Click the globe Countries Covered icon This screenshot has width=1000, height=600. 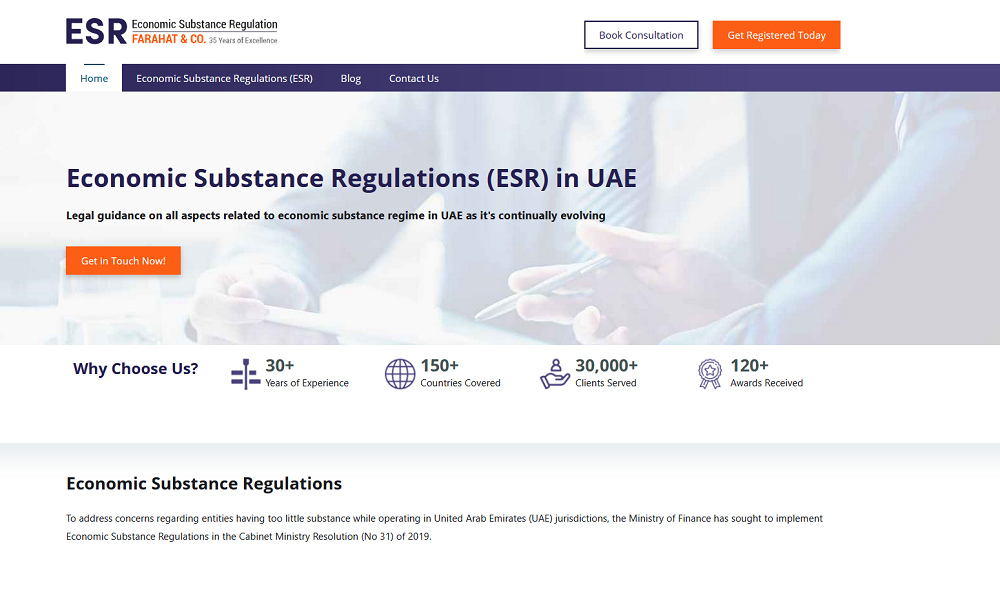400,373
